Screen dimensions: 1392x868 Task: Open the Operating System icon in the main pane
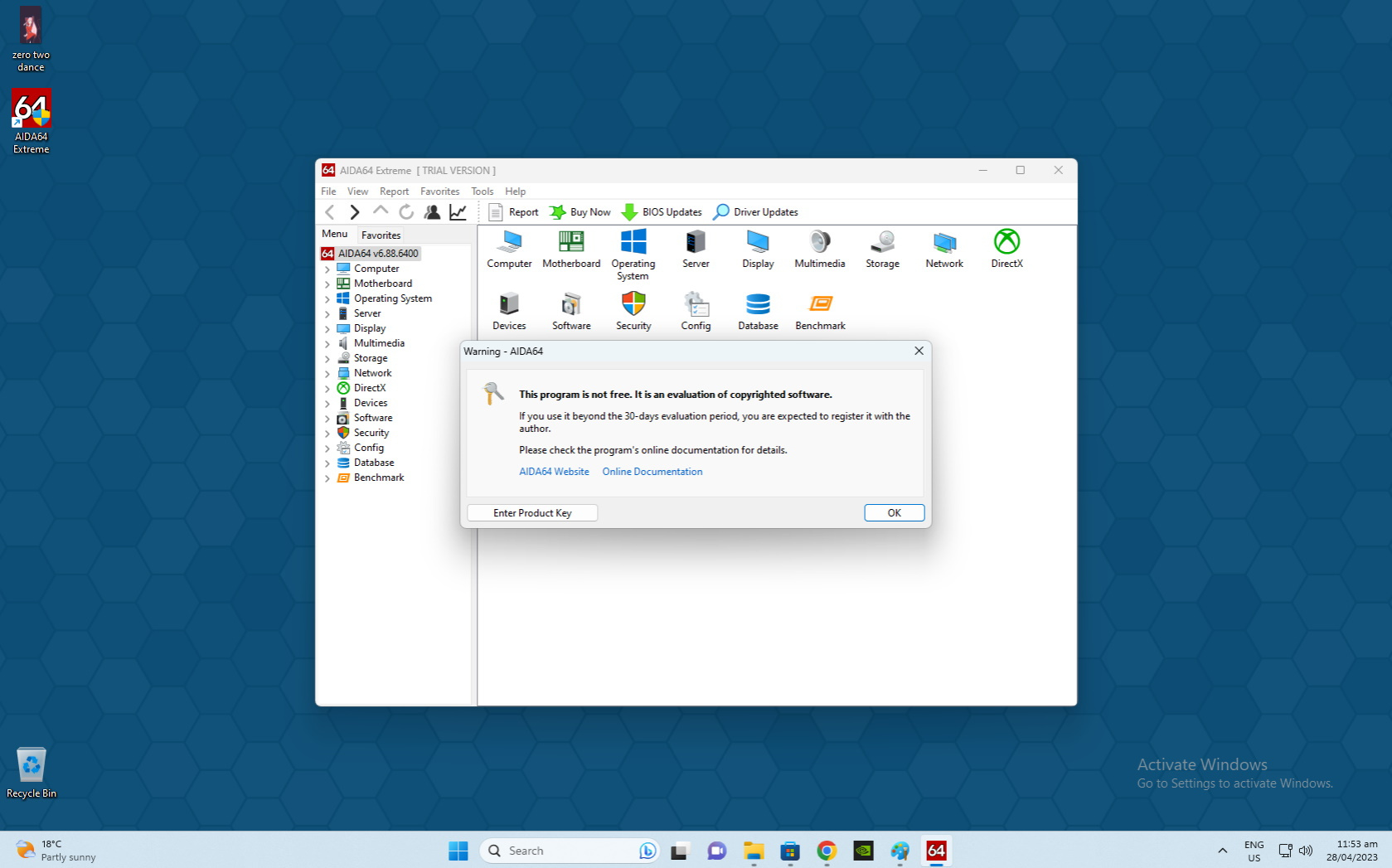pyautogui.click(x=633, y=255)
